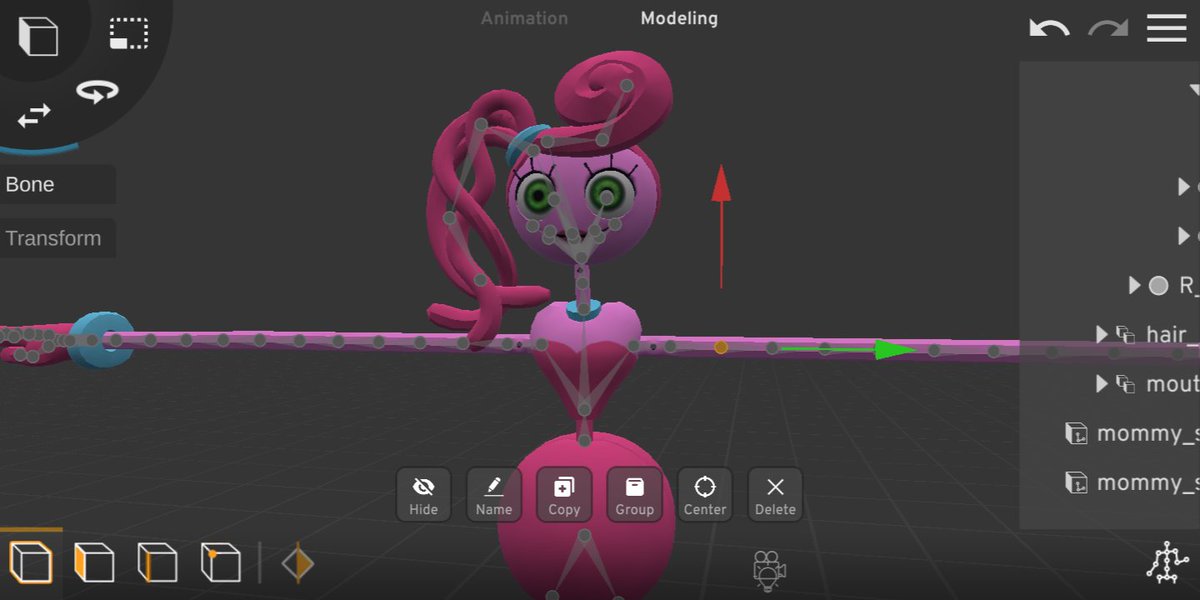The width and height of the screenshot is (1200, 600).
Task: Redo the last undone action
Action: tap(1108, 28)
